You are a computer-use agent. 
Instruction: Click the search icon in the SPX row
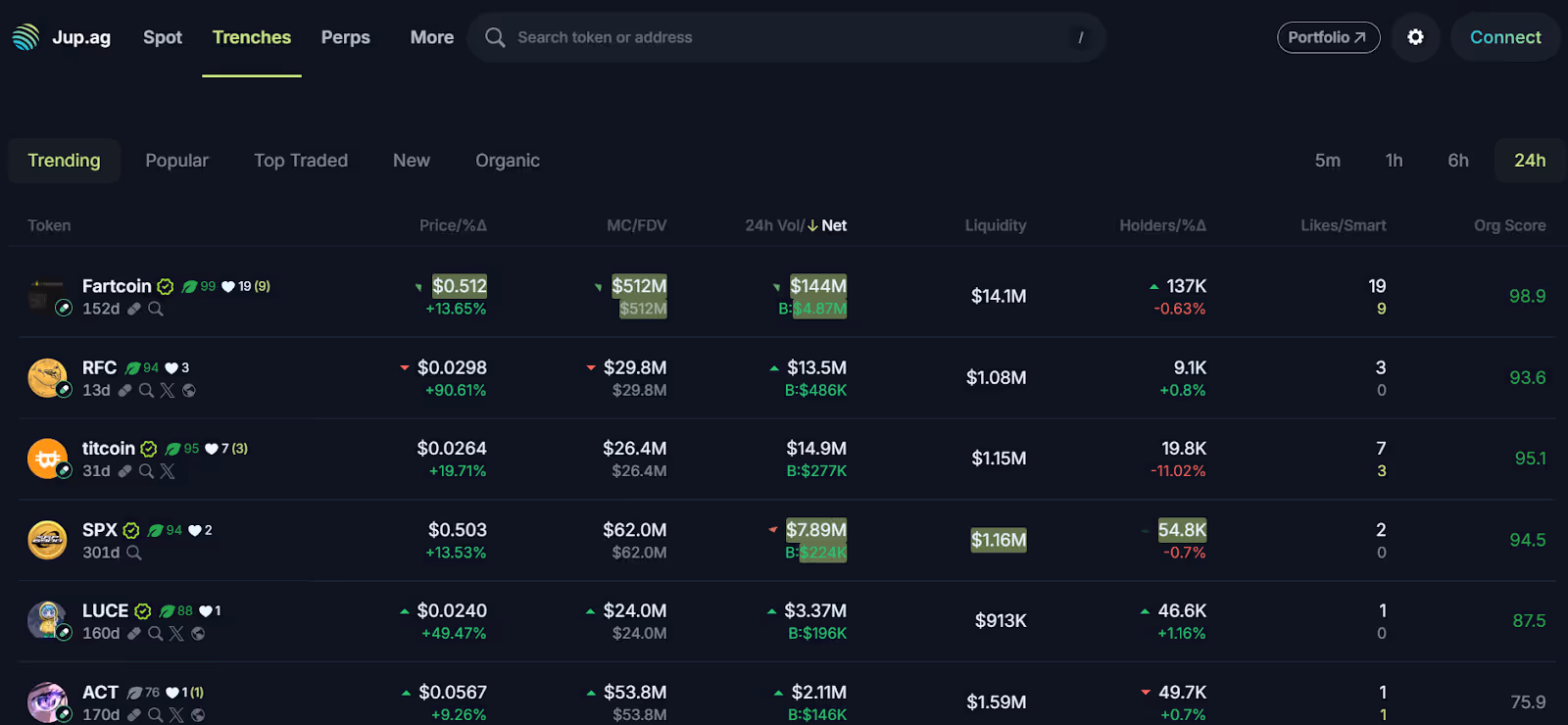[x=134, y=553]
